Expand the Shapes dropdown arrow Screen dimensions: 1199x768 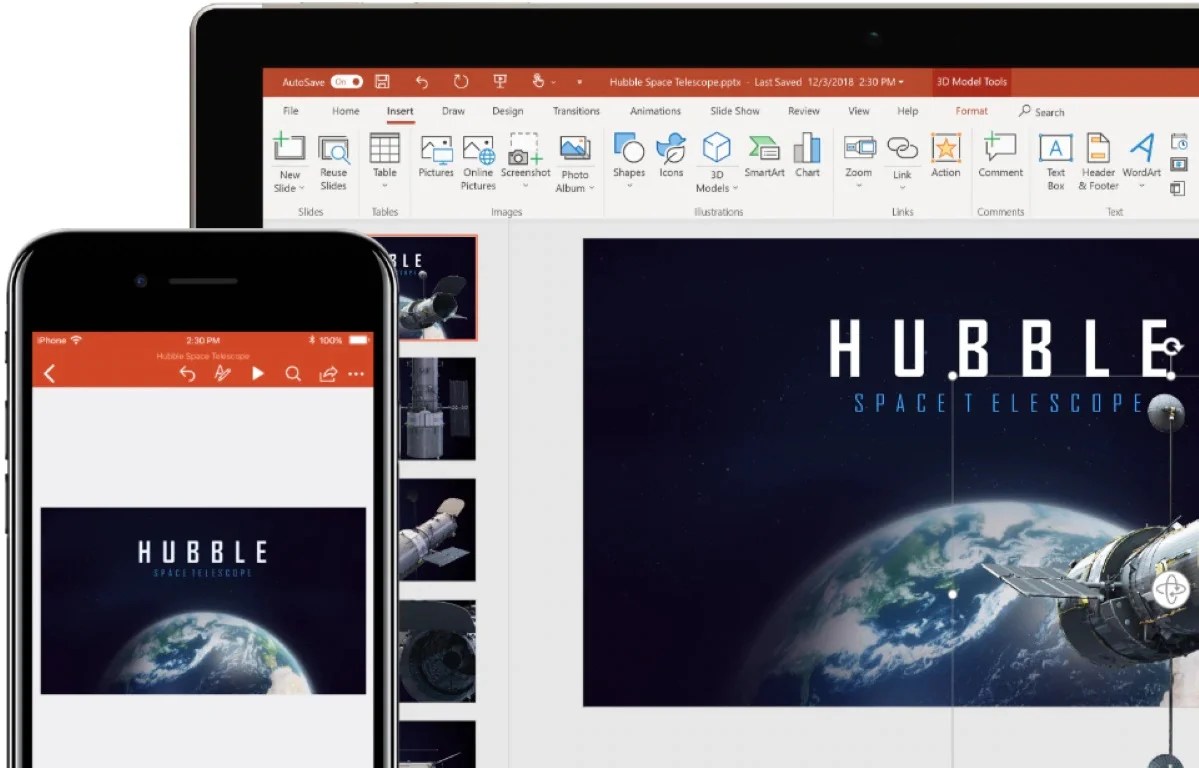[629, 186]
